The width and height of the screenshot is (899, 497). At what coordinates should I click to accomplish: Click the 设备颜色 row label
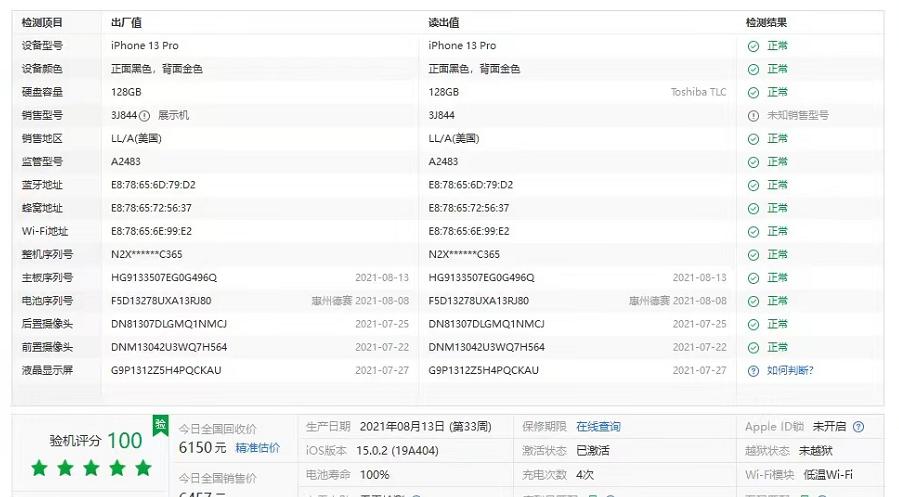42,69
